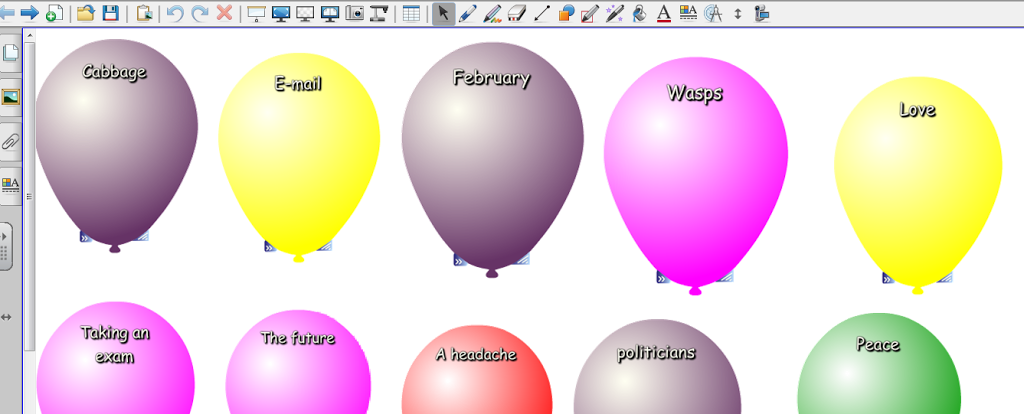This screenshot has height=414, width=1024.
Task: Select the Line tool
Action: point(541,13)
